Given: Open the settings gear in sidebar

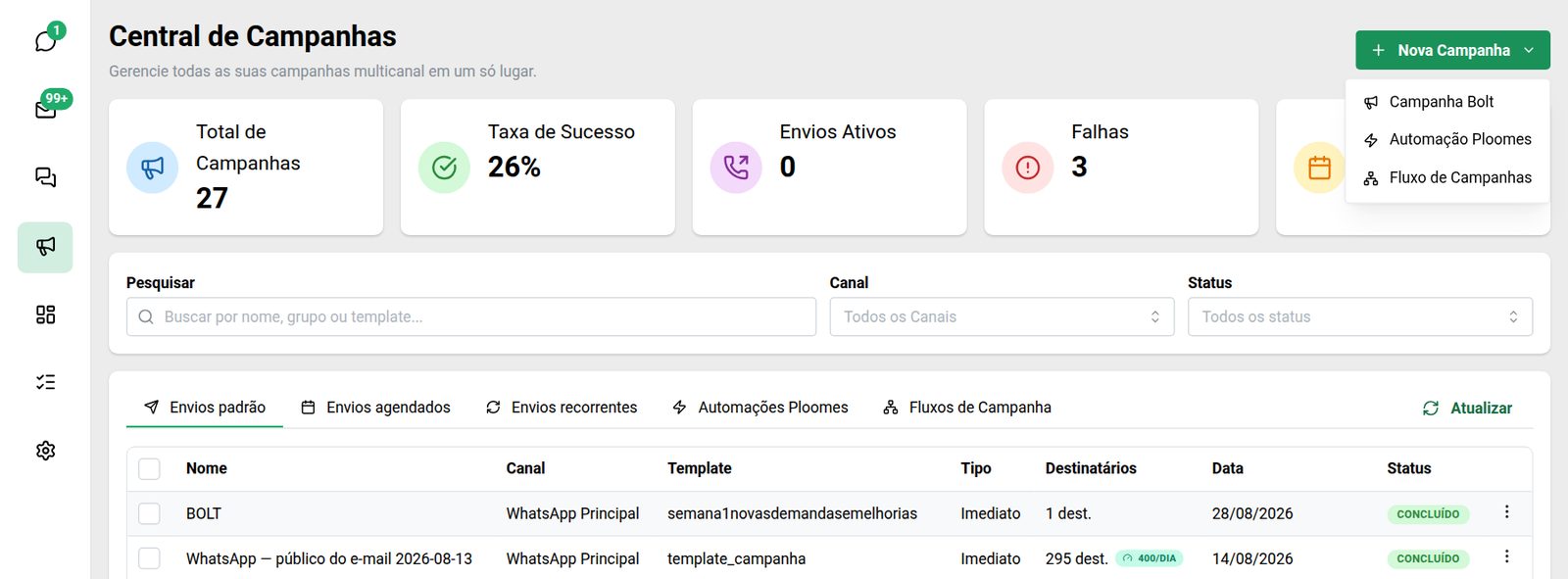Looking at the screenshot, I should 45,451.
